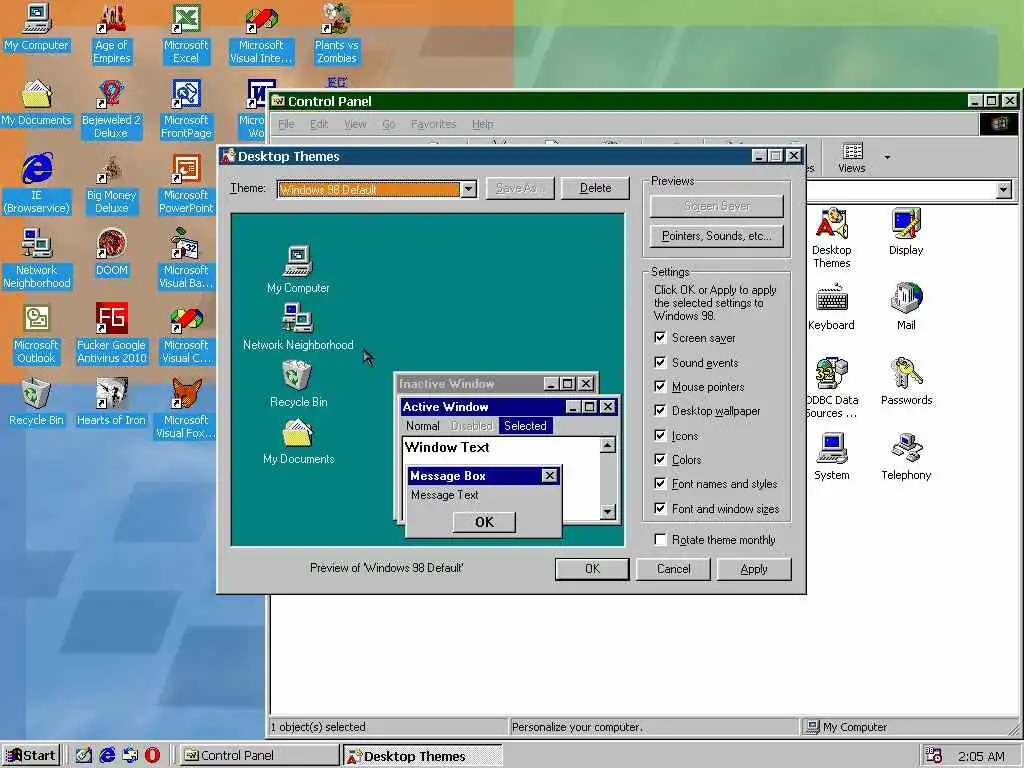The width and height of the screenshot is (1024, 768).
Task: Switch to Control Panel taskbar button
Action: (259, 756)
